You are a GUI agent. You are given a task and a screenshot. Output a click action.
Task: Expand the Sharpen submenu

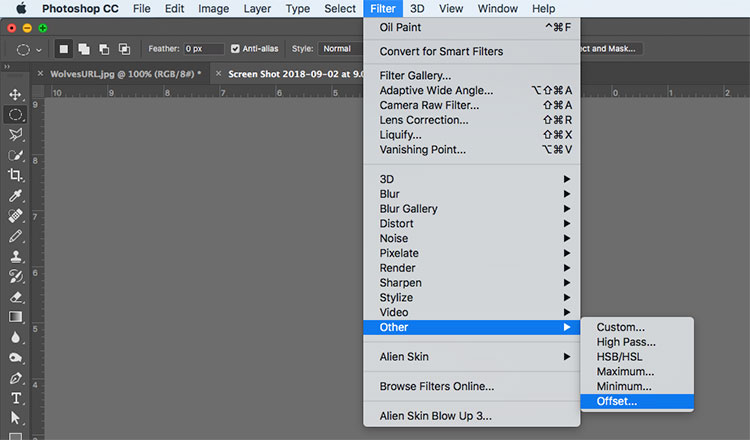tap(472, 283)
